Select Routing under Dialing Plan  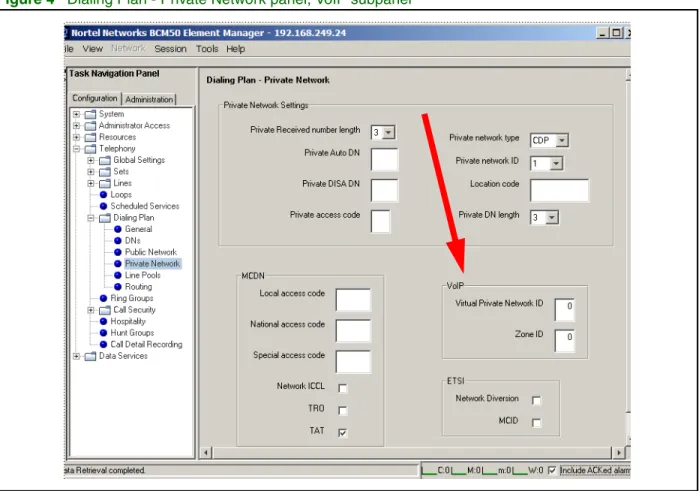point(138,287)
